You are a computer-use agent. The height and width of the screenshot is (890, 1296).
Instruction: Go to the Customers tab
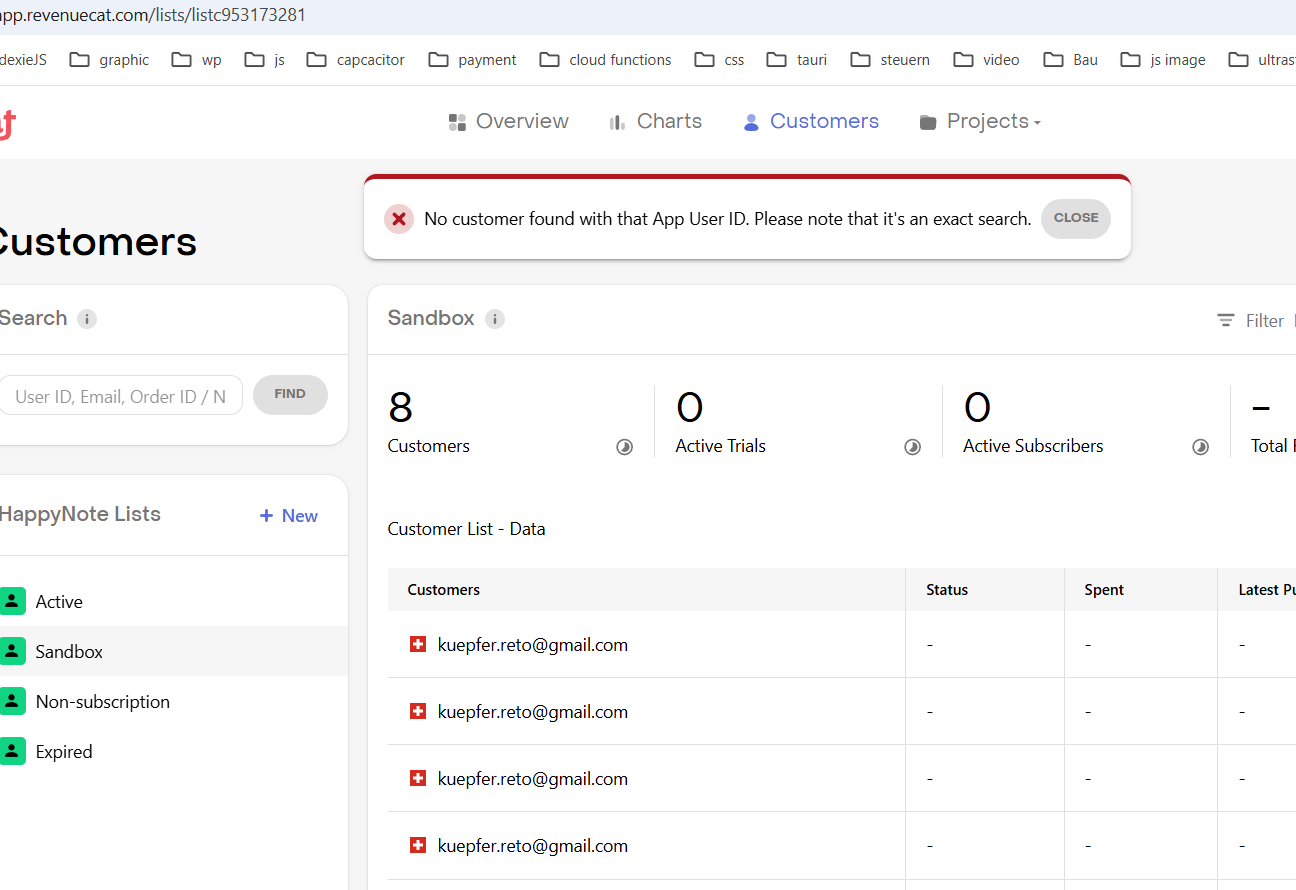pyautogui.click(x=810, y=121)
